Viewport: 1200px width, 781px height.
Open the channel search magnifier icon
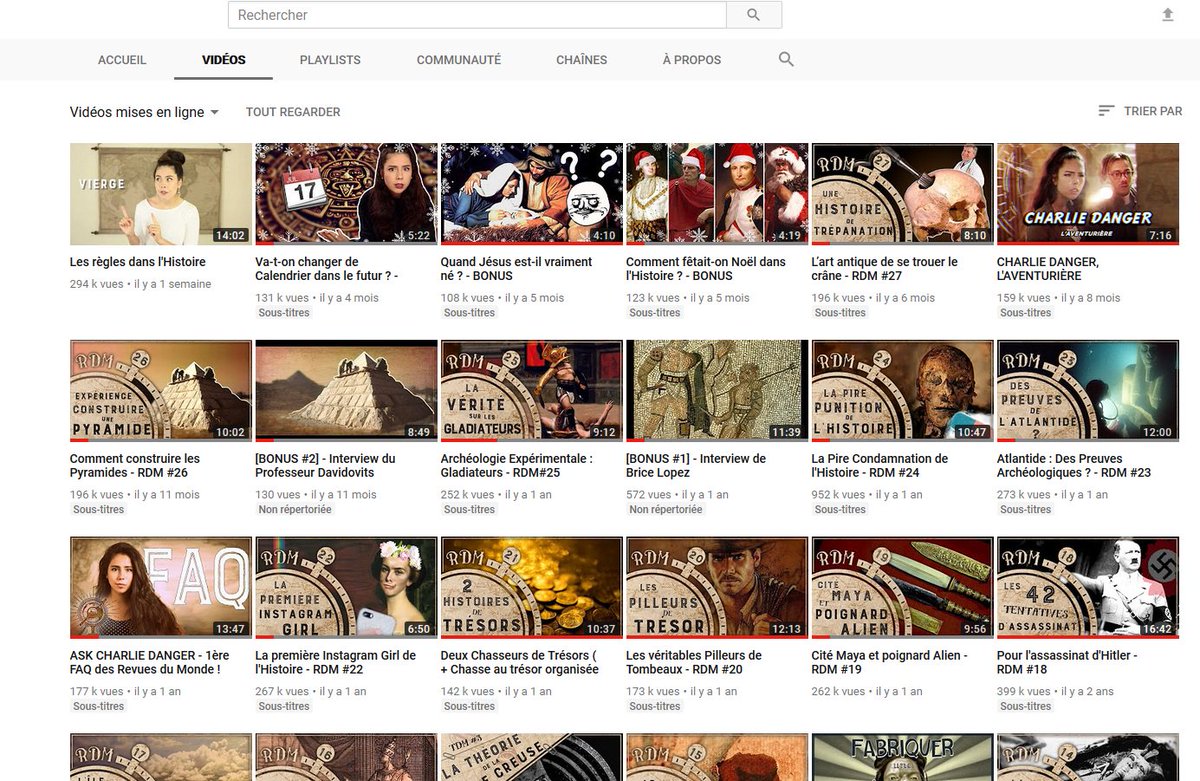(786, 60)
